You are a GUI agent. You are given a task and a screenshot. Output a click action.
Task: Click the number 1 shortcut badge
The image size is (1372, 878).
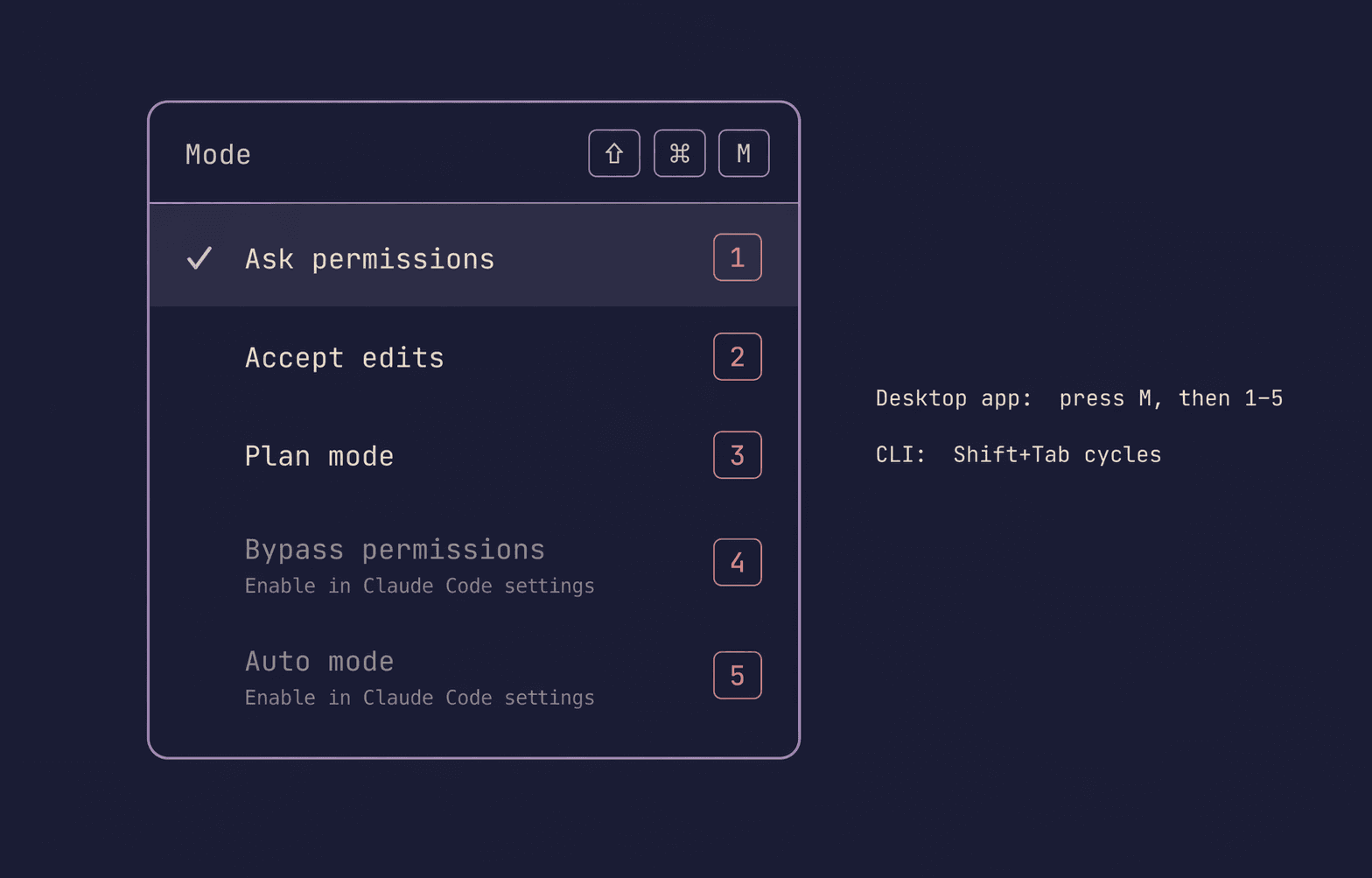pos(737,257)
